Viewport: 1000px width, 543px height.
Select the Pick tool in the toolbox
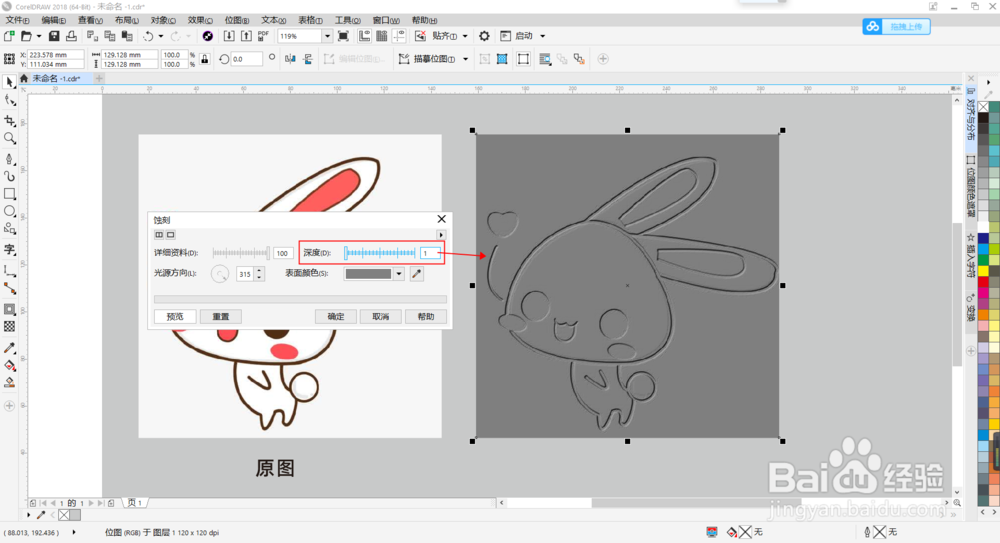tap(10, 82)
